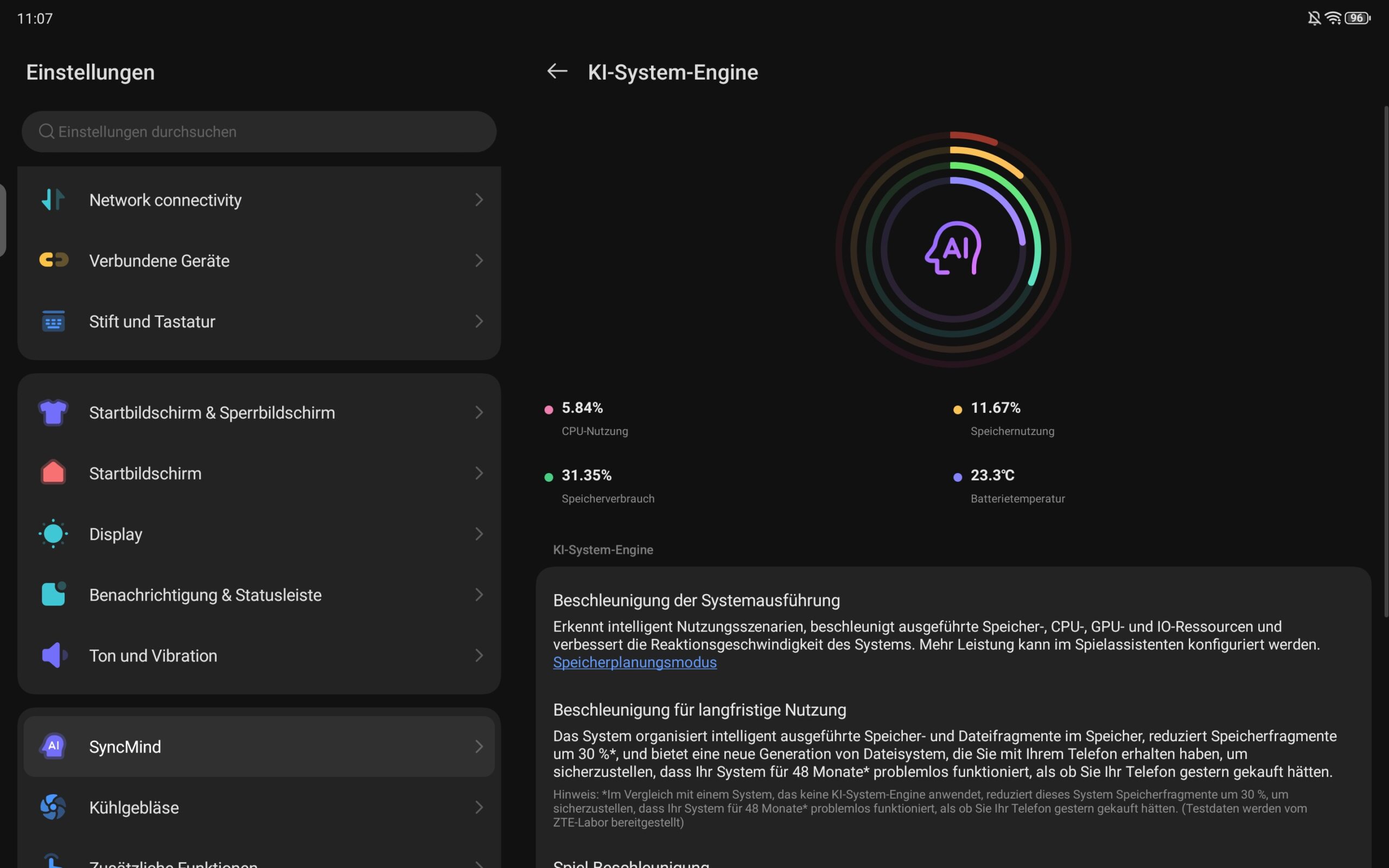This screenshot has width=1389, height=868.
Task: Open Ton und Vibration settings
Action: (x=259, y=655)
